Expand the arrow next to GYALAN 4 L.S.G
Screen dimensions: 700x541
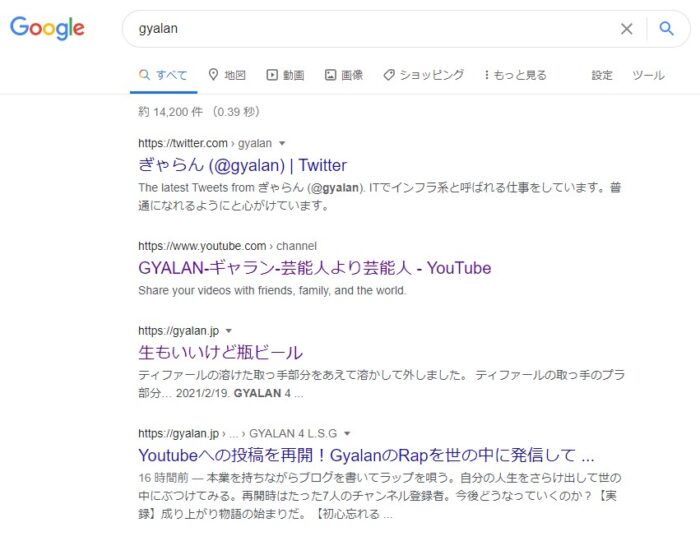tap(347, 433)
